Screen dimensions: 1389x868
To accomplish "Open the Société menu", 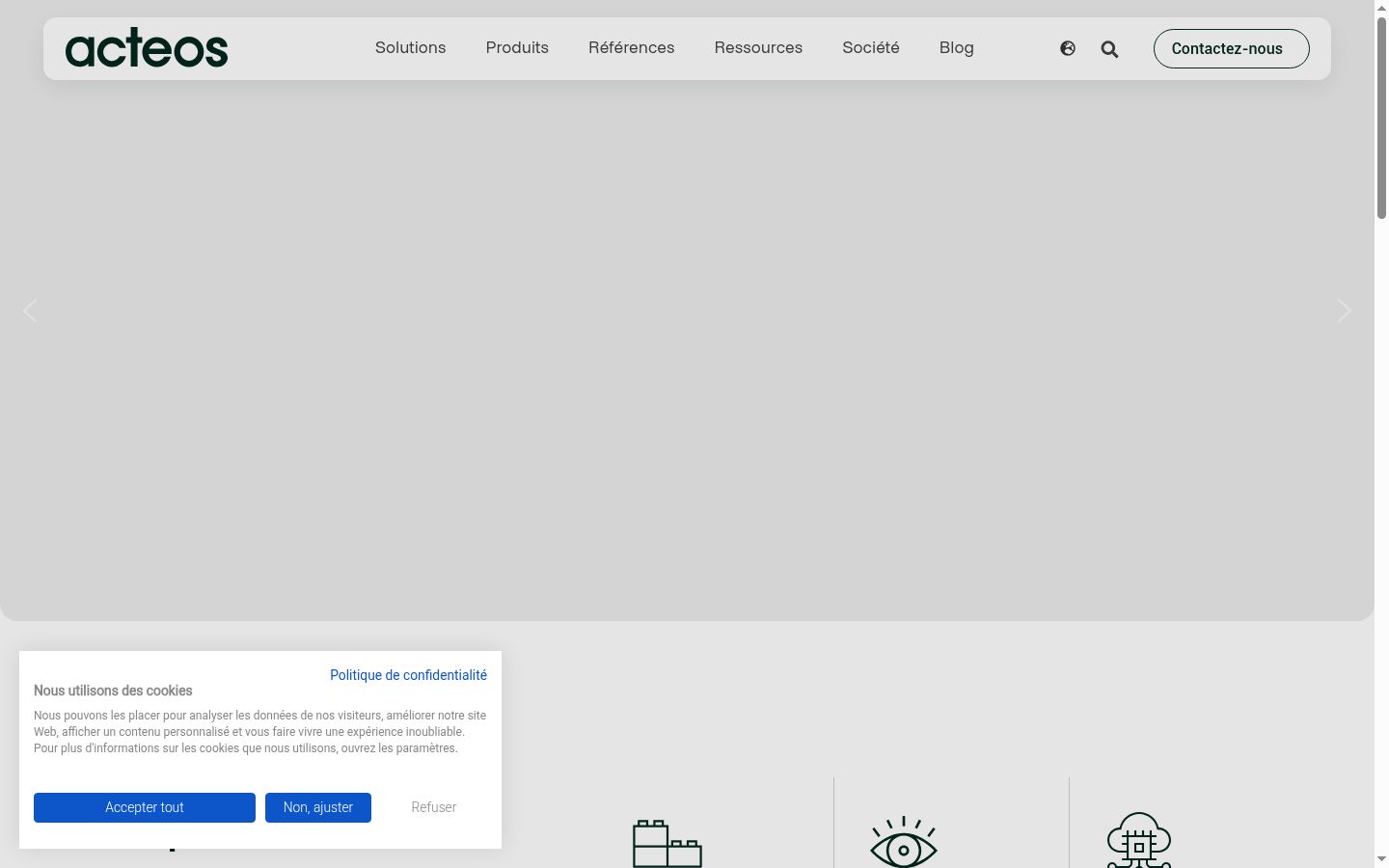I will [871, 48].
